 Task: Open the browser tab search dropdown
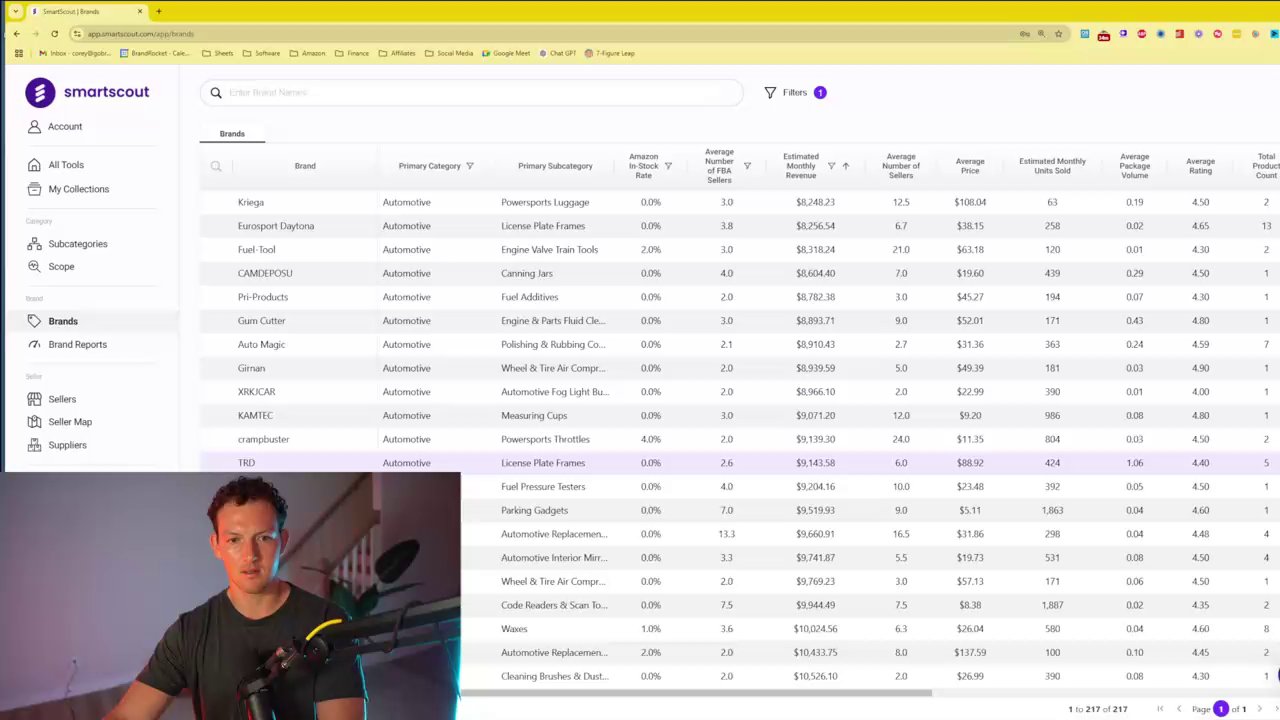click(15, 11)
